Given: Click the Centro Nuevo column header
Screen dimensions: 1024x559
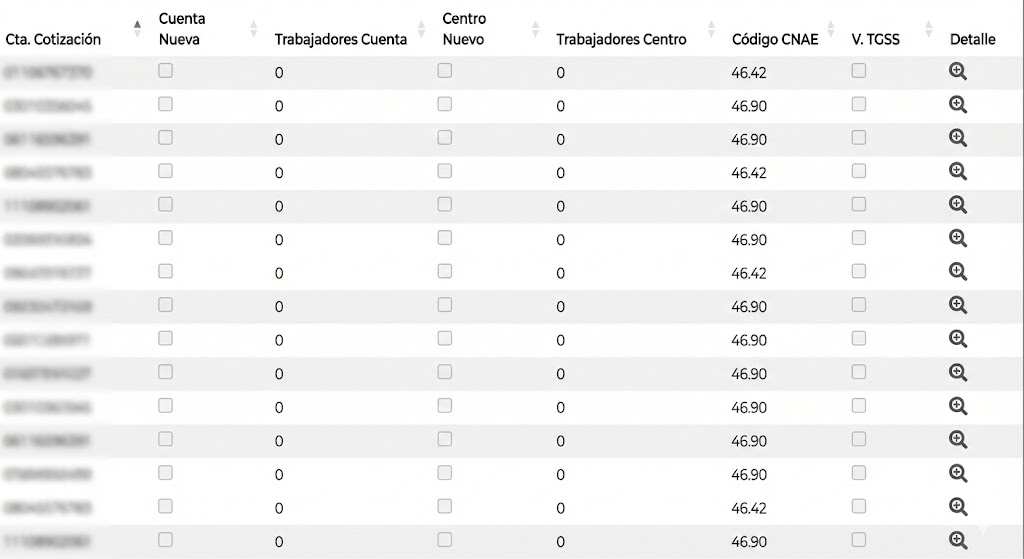Looking at the screenshot, I should click(x=464, y=29).
